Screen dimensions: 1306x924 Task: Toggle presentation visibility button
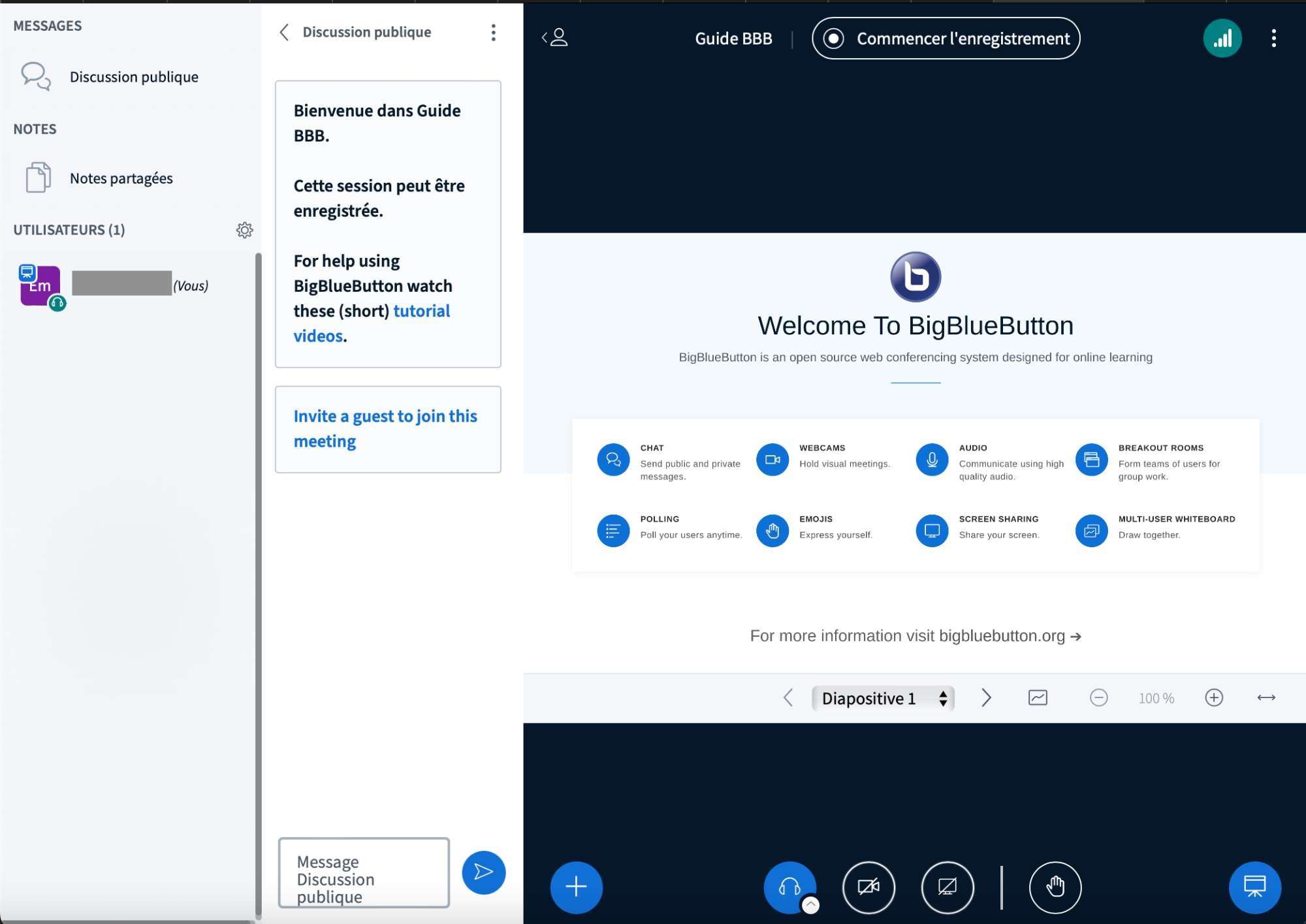1254,887
